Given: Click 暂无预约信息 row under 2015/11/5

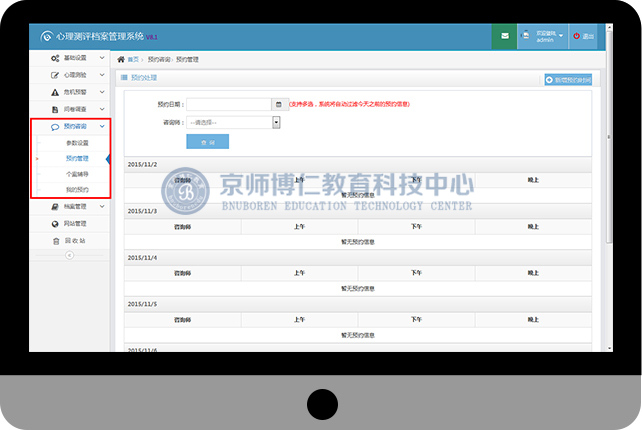Looking at the screenshot, I should click(x=358, y=335).
